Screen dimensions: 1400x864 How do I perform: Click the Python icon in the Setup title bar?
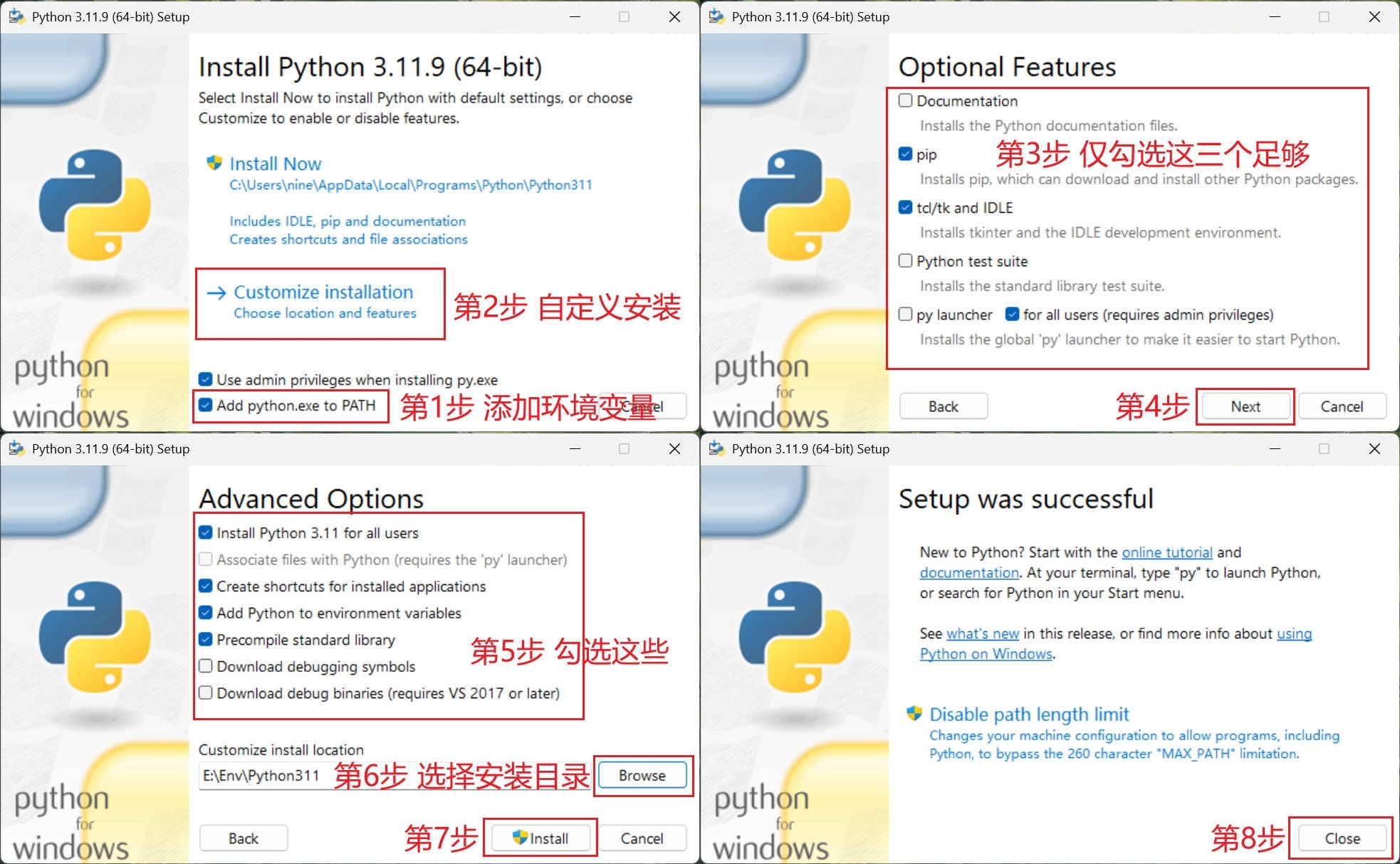coord(15,16)
